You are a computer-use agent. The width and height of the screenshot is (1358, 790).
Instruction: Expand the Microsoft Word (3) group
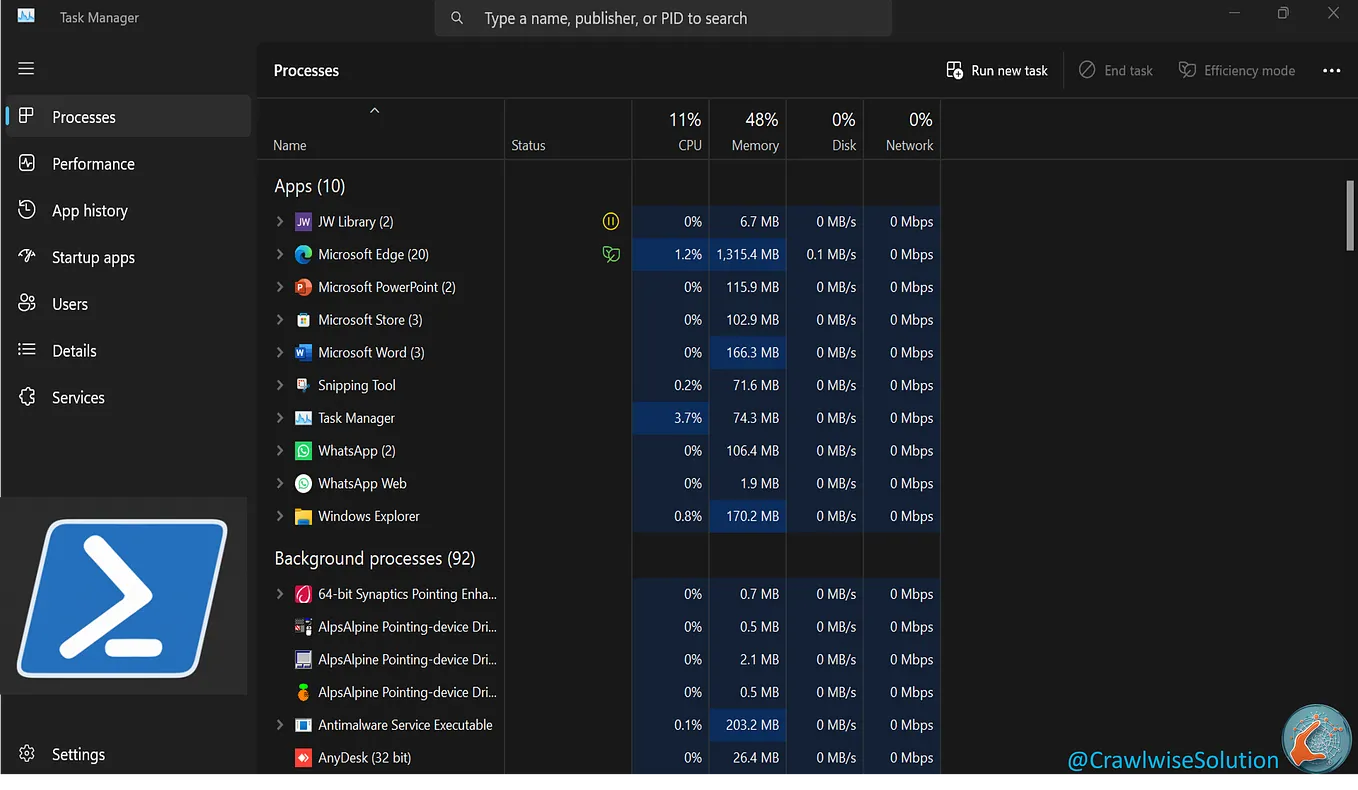click(280, 352)
